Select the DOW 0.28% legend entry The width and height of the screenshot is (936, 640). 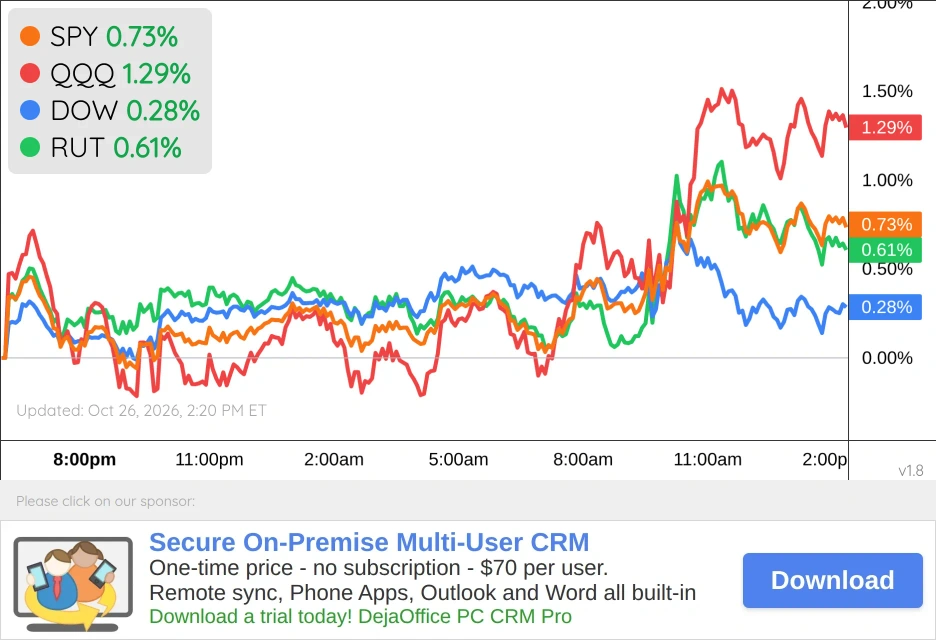click(x=110, y=110)
